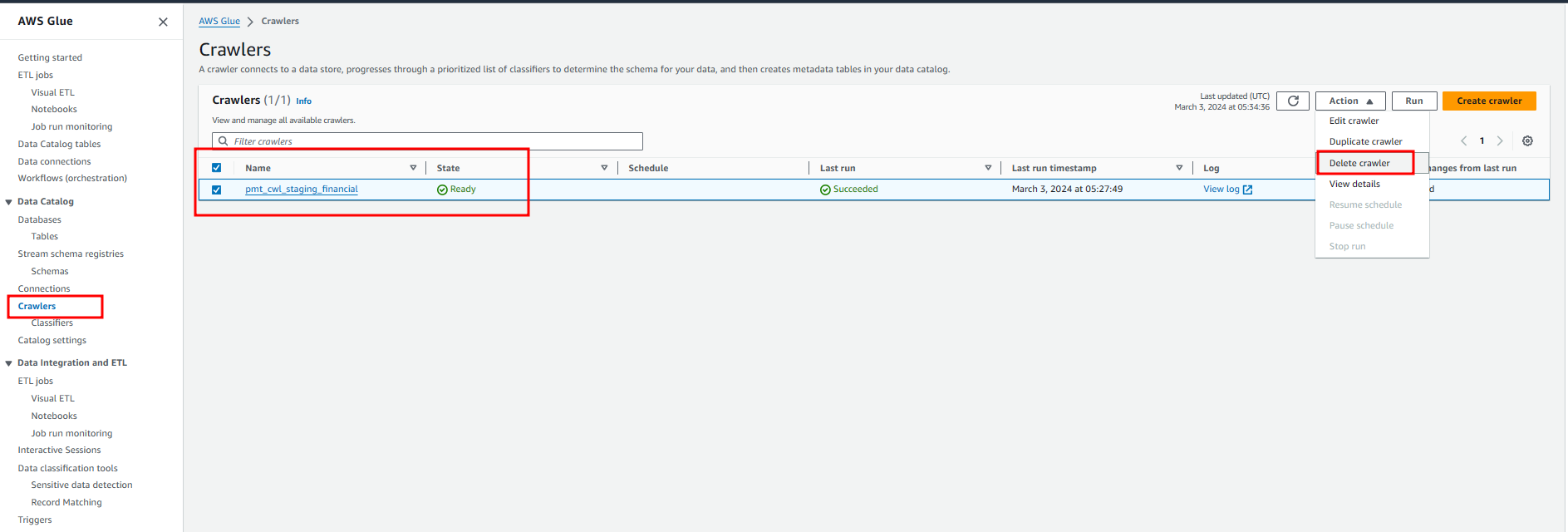This screenshot has width=1568, height=532.
Task: Click the Create crawler button
Action: point(1489,101)
